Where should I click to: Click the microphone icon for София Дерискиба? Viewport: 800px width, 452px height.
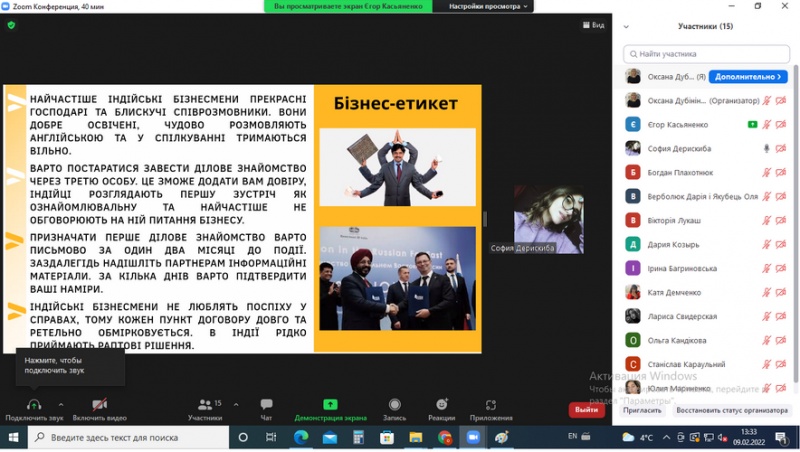point(766,148)
